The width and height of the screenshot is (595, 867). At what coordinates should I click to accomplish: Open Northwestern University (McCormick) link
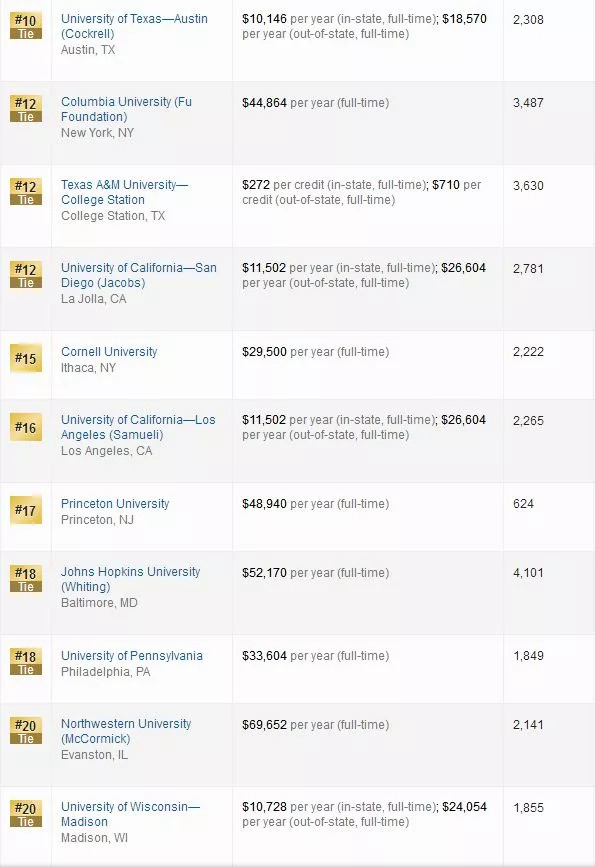(126, 731)
